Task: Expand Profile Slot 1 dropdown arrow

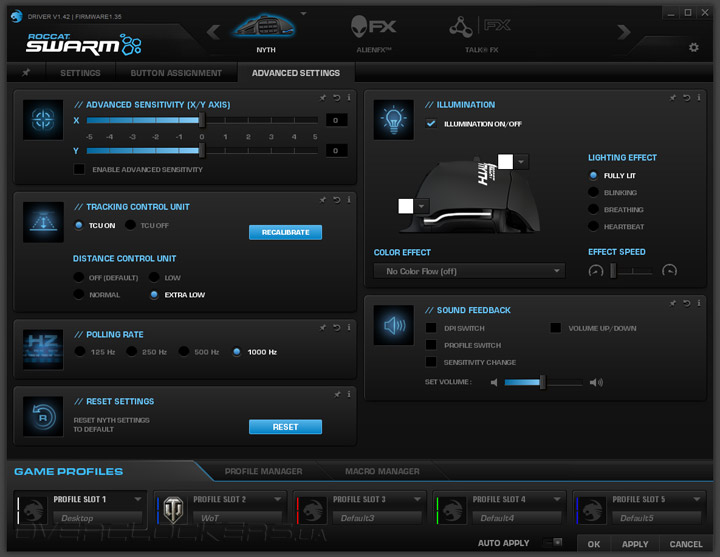Action: tap(138, 499)
